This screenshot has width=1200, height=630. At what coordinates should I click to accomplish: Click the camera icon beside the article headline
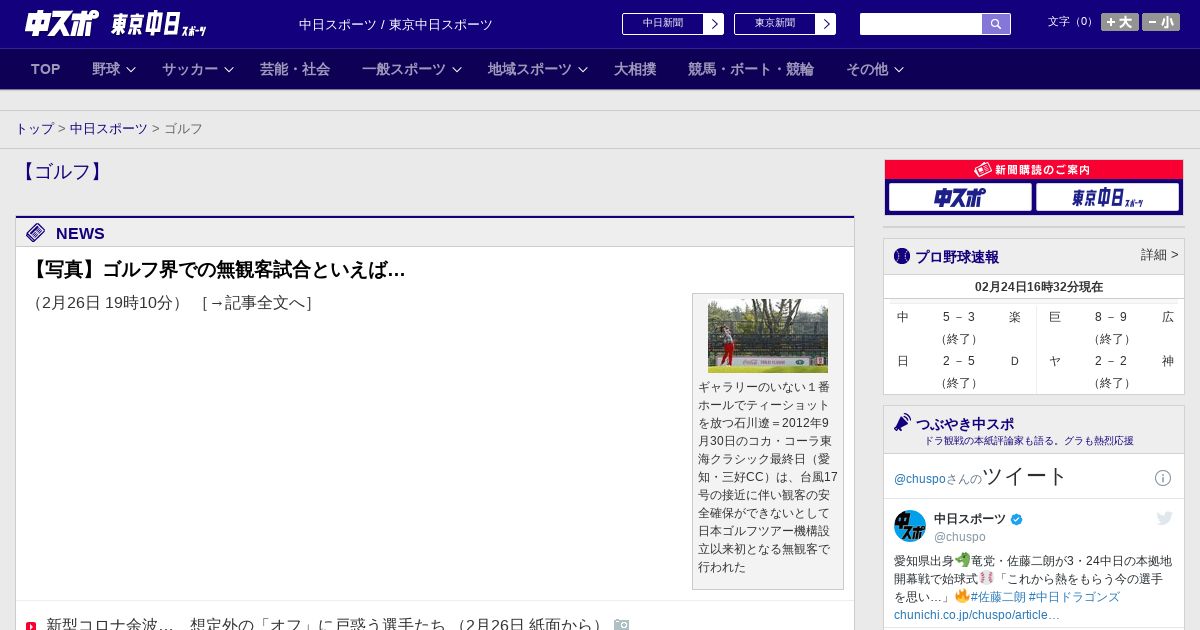pos(621,625)
